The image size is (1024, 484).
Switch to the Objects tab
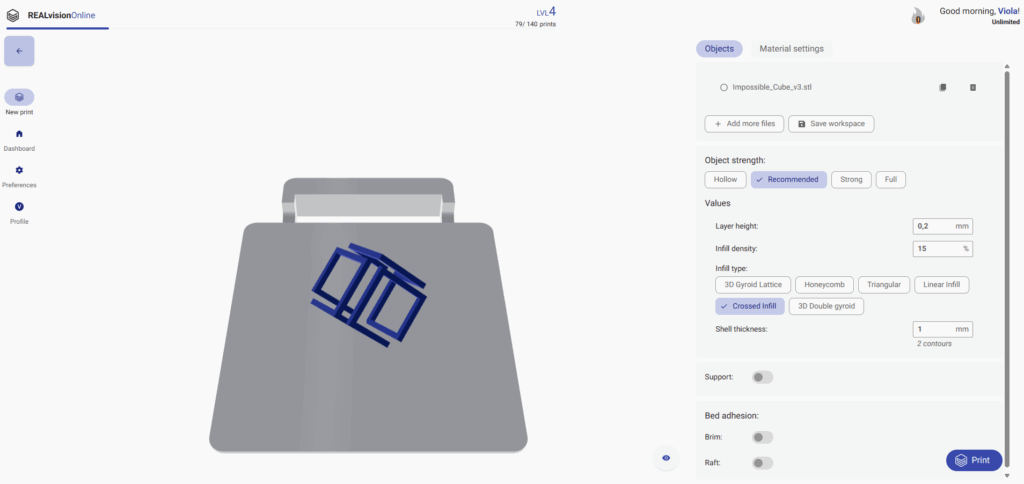point(719,48)
